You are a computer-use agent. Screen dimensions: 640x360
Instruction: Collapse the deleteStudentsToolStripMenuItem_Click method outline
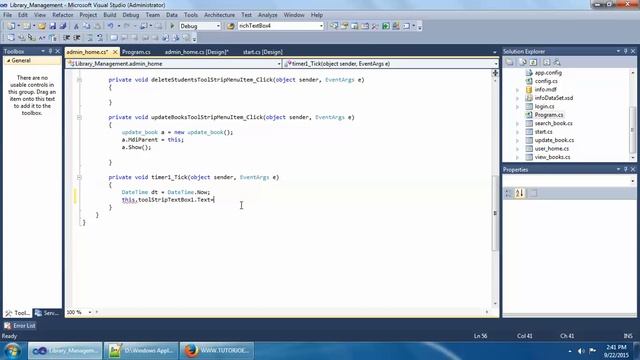(x=79, y=80)
